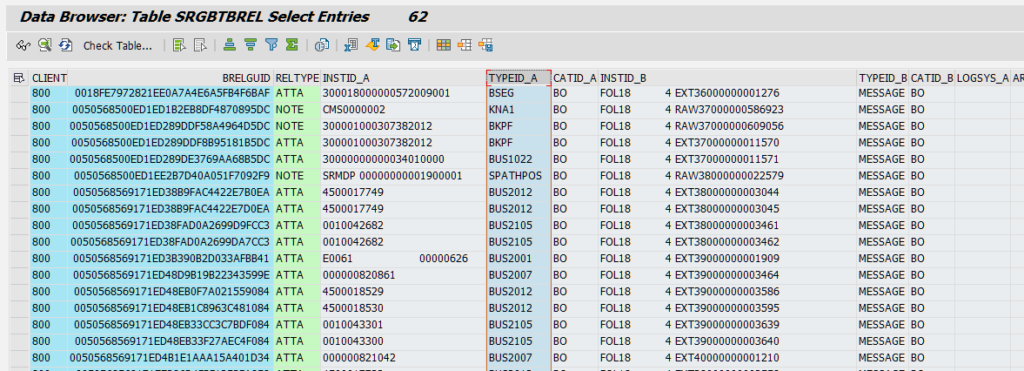Click cell 0010043300
This screenshot has width=1024, height=371.
coord(403,341)
